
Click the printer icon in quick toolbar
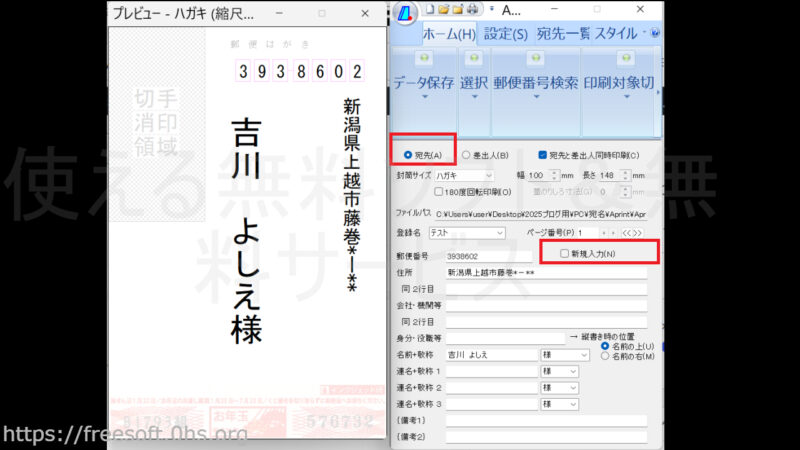tap(470, 9)
